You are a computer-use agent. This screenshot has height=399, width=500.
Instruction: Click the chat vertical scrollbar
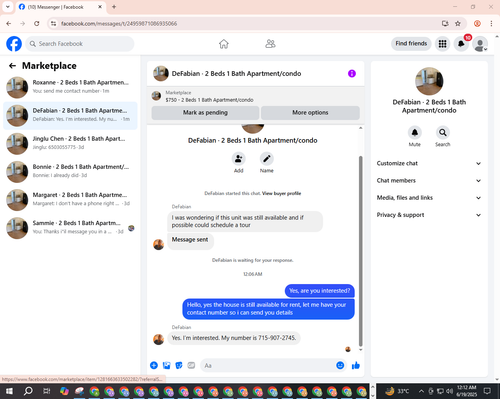tap(360, 252)
